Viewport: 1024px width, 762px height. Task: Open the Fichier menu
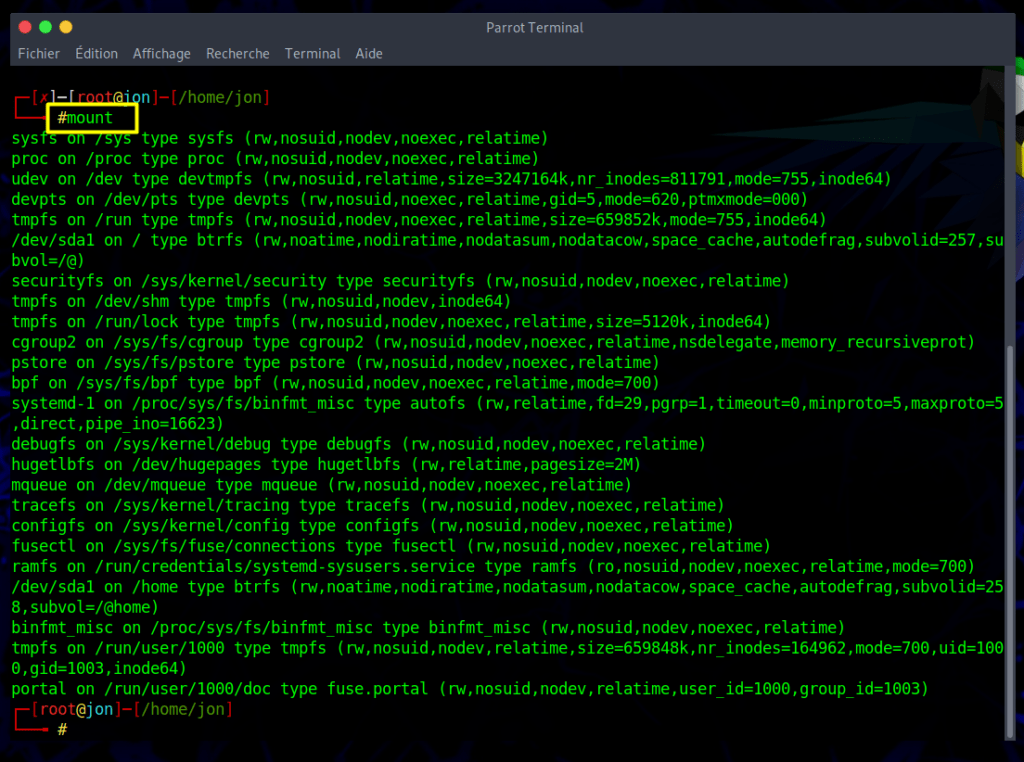point(39,54)
